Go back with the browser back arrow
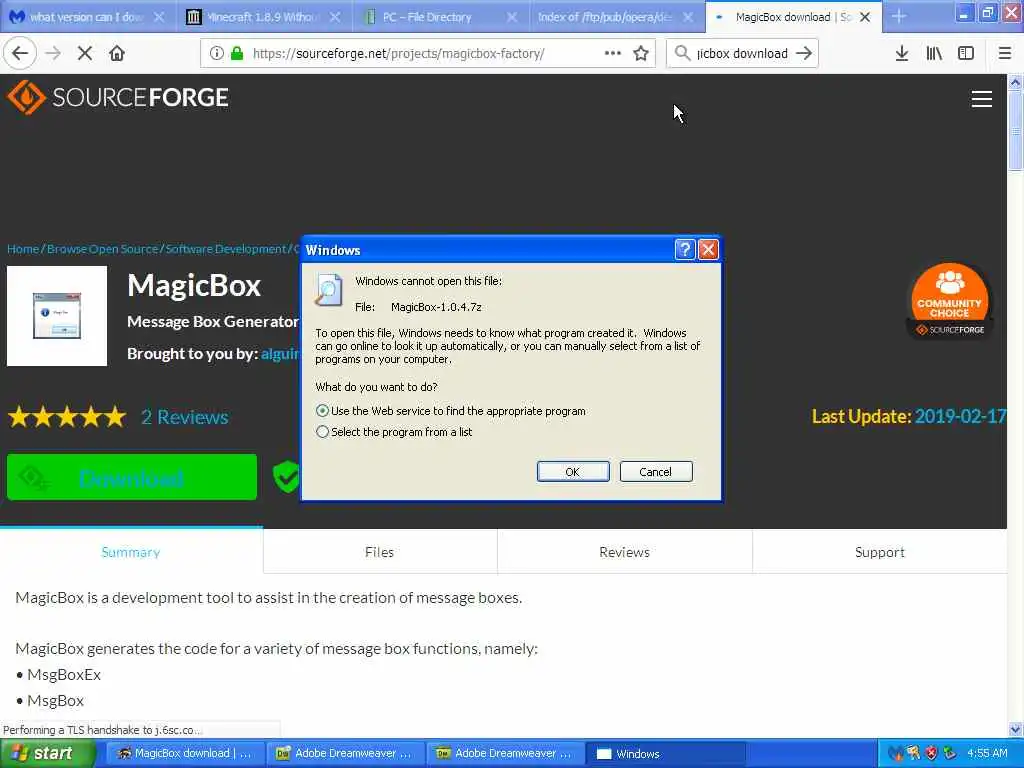1024x768 pixels. click(20, 54)
